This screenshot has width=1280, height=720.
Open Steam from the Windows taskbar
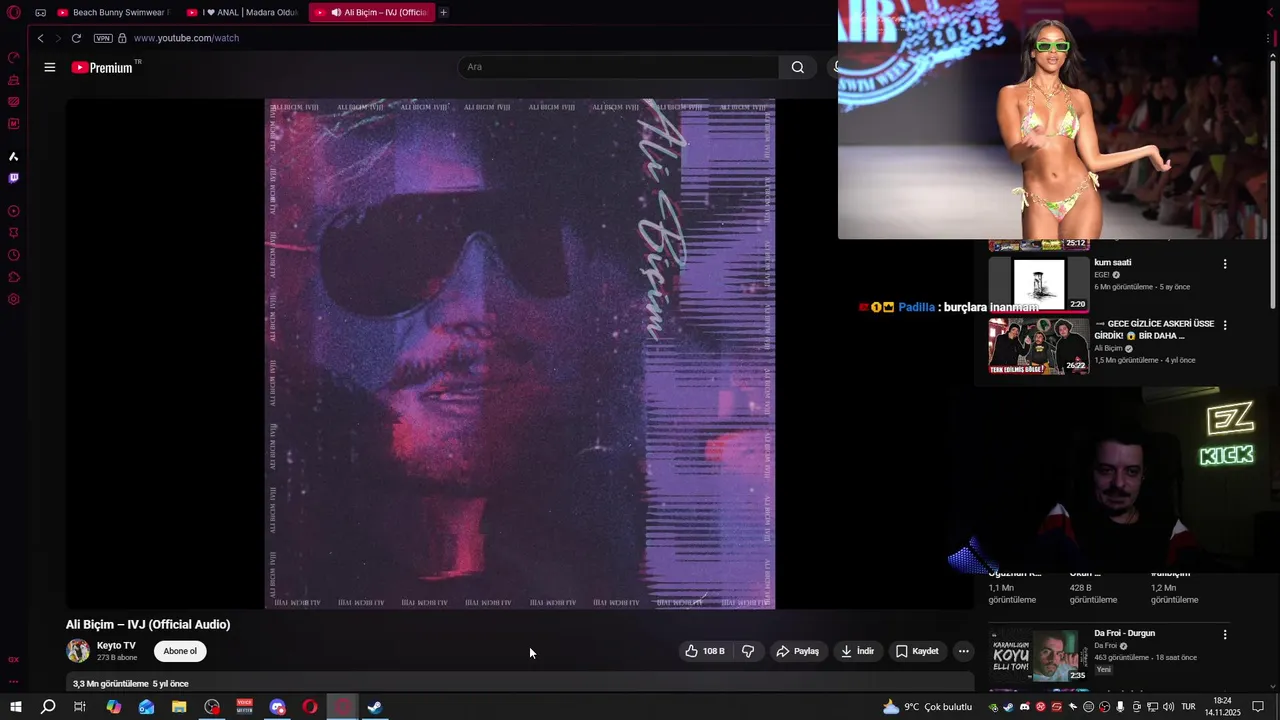point(375,707)
